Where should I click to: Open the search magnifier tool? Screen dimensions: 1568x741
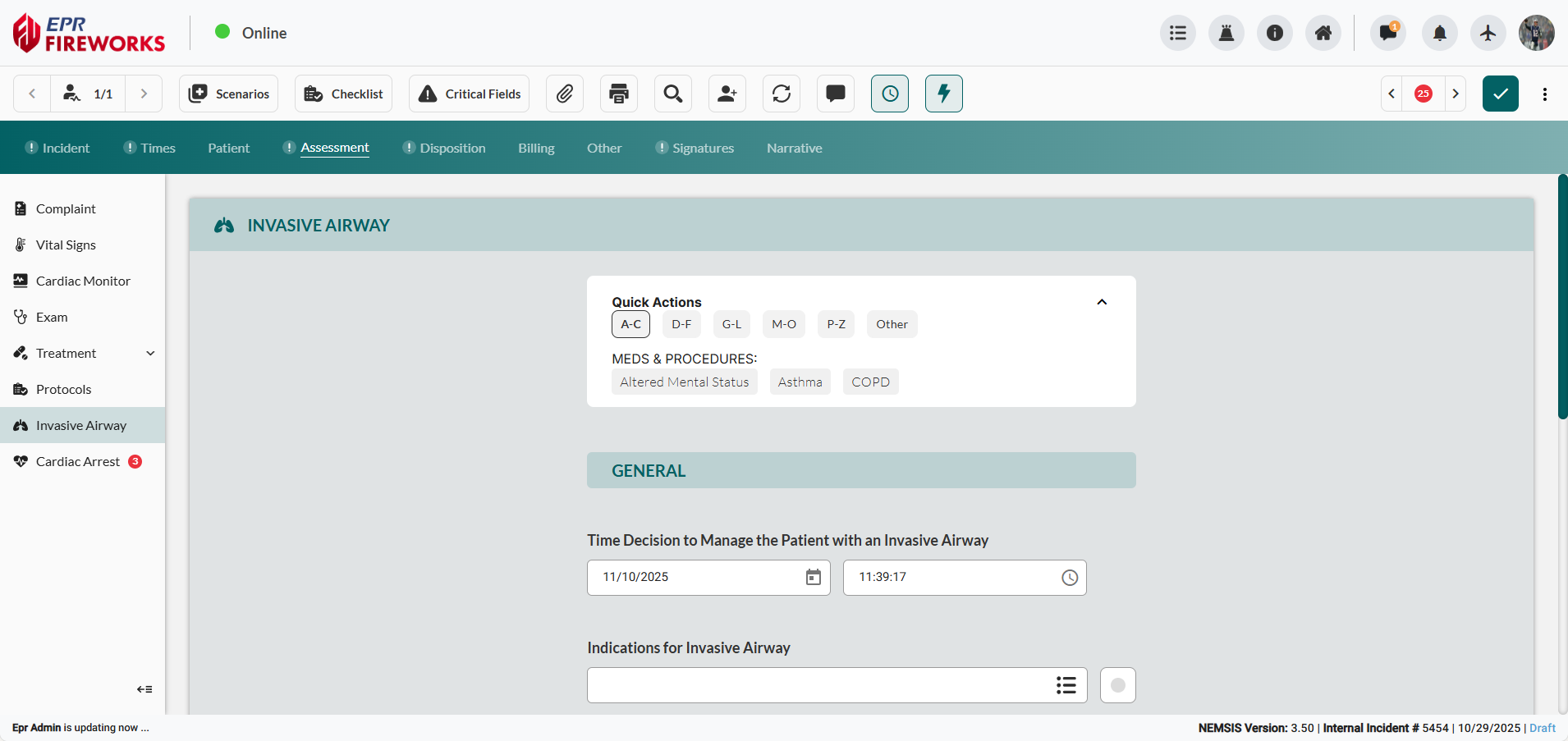point(673,94)
